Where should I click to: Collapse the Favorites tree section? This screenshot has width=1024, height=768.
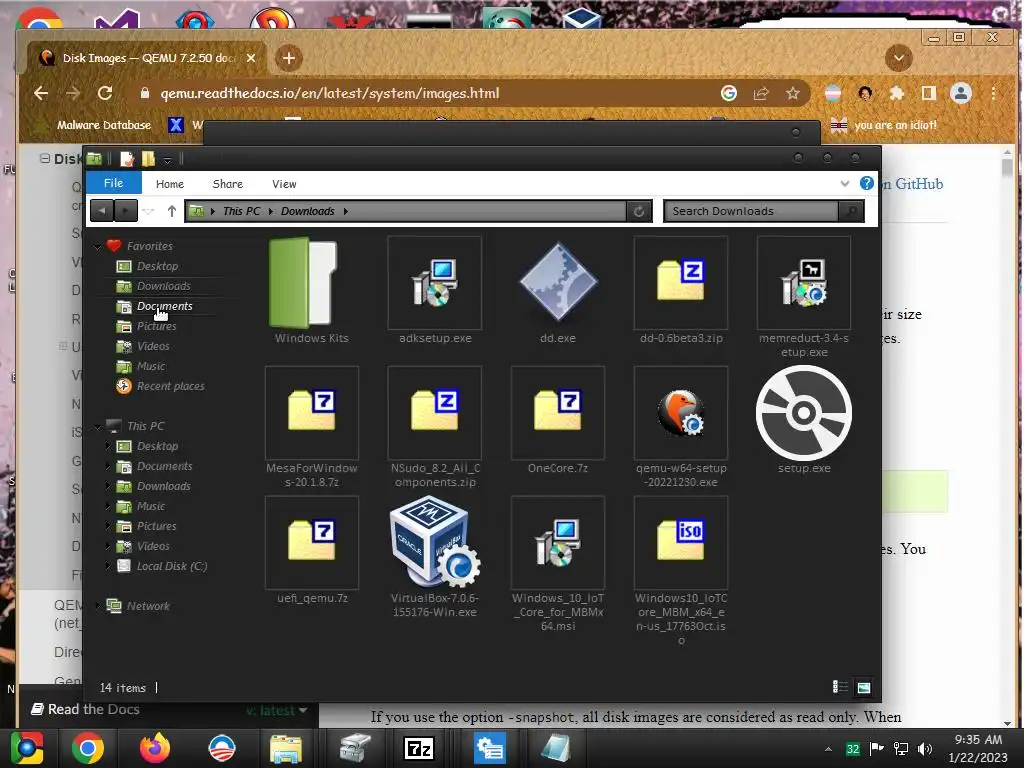[x=97, y=246]
